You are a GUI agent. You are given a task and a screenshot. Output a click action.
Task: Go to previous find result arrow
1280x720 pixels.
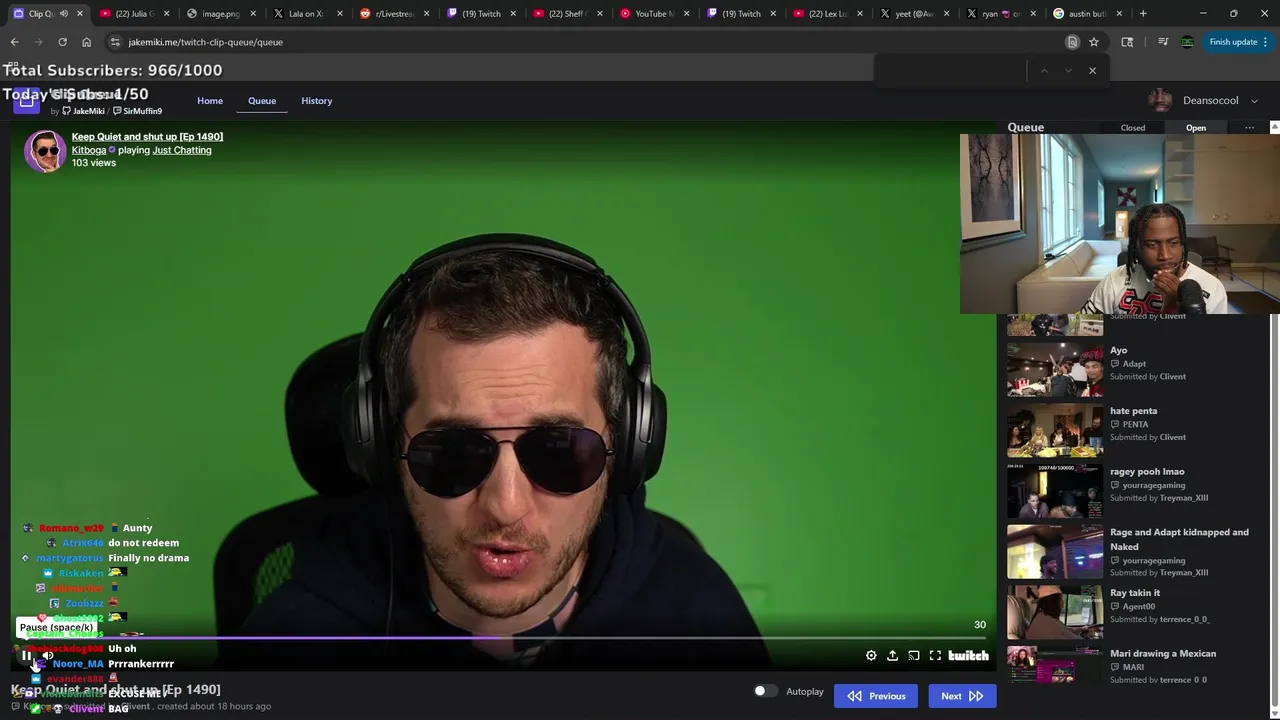point(1044,71)
